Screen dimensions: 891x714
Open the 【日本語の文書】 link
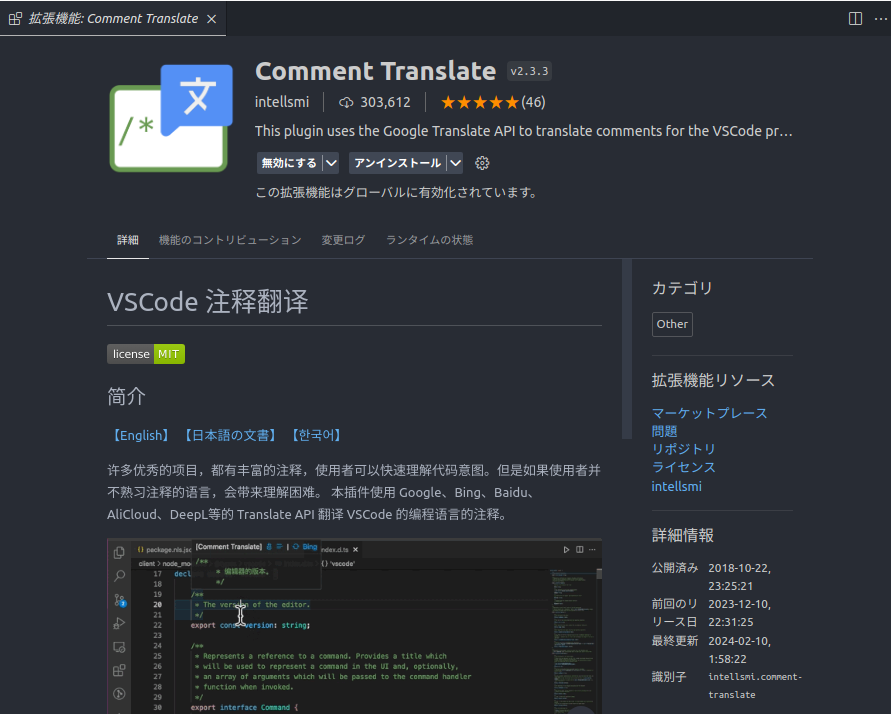click(230, 435)
